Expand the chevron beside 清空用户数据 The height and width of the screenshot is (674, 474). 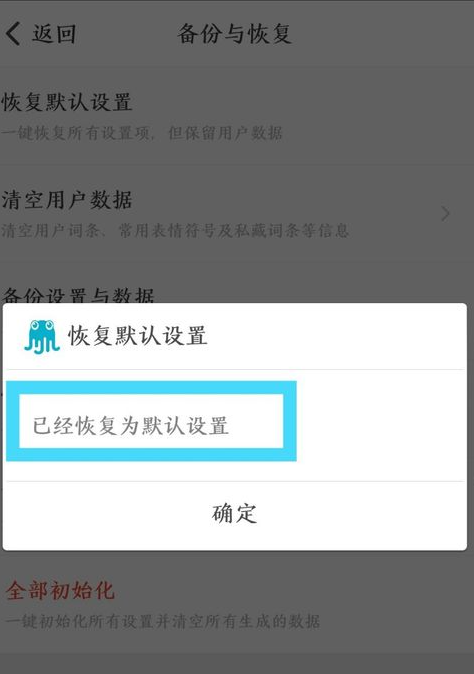[x=446, y=214]
